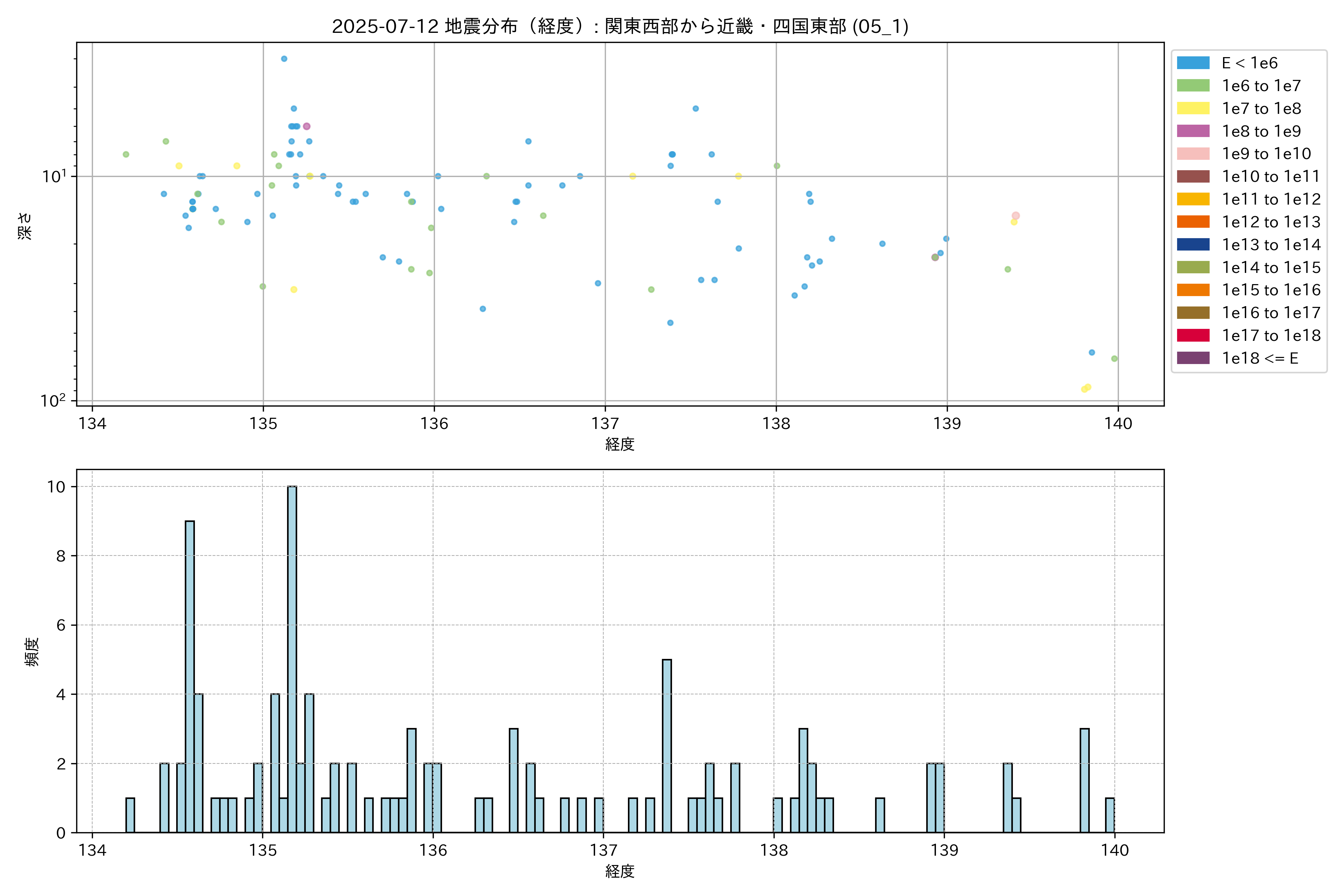Click the topmost blue scatter point near 135.1
1344x896 pixels.
click(284, 59)
